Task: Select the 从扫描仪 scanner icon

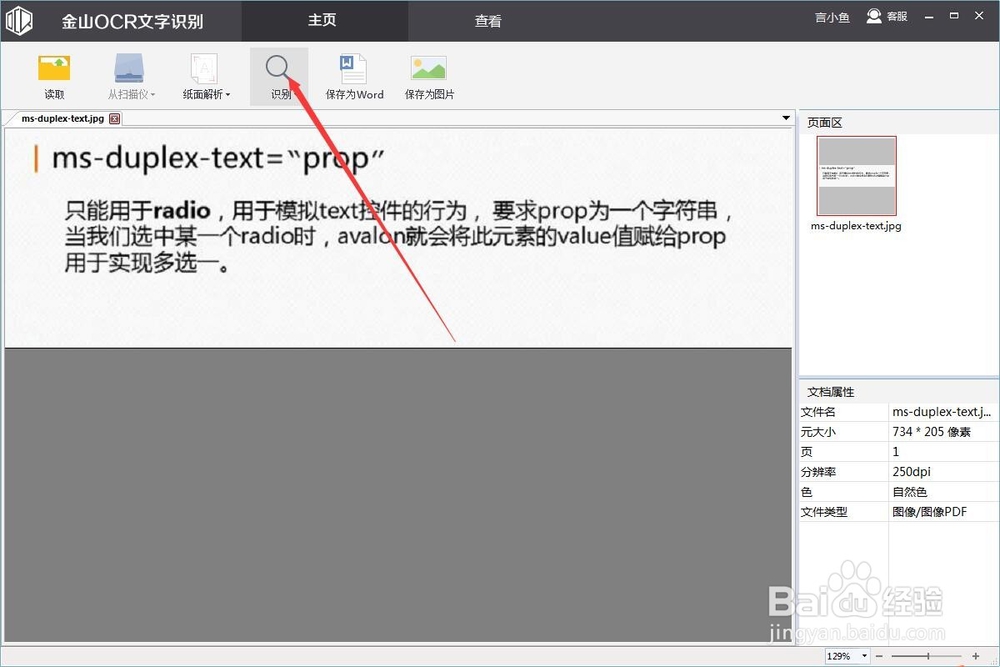Action: click(x=128, y=68)
